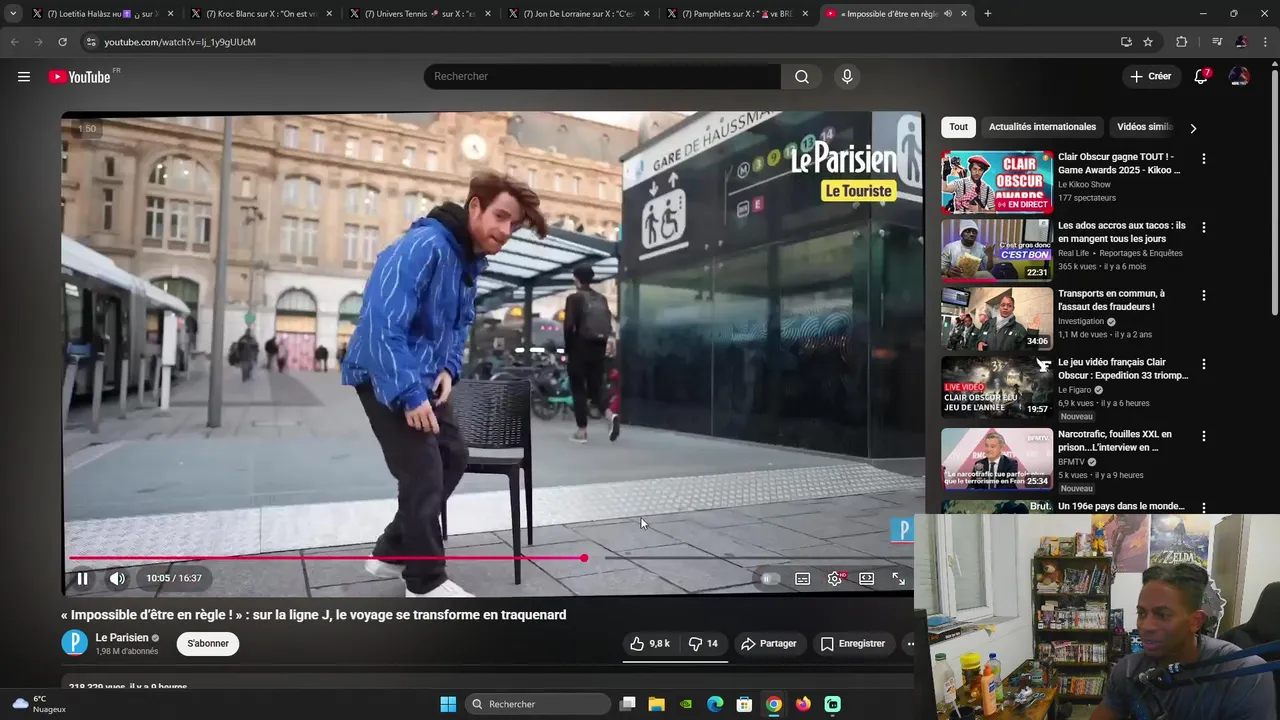Select the Tout filter chip

point(958,127)
